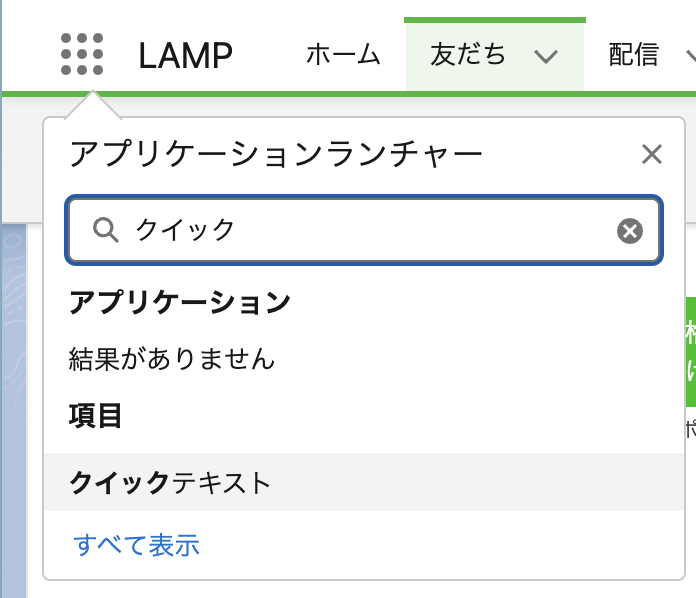696x598 pixels.
Task: Click the すべて表示 link
Action: coord(137,545)
